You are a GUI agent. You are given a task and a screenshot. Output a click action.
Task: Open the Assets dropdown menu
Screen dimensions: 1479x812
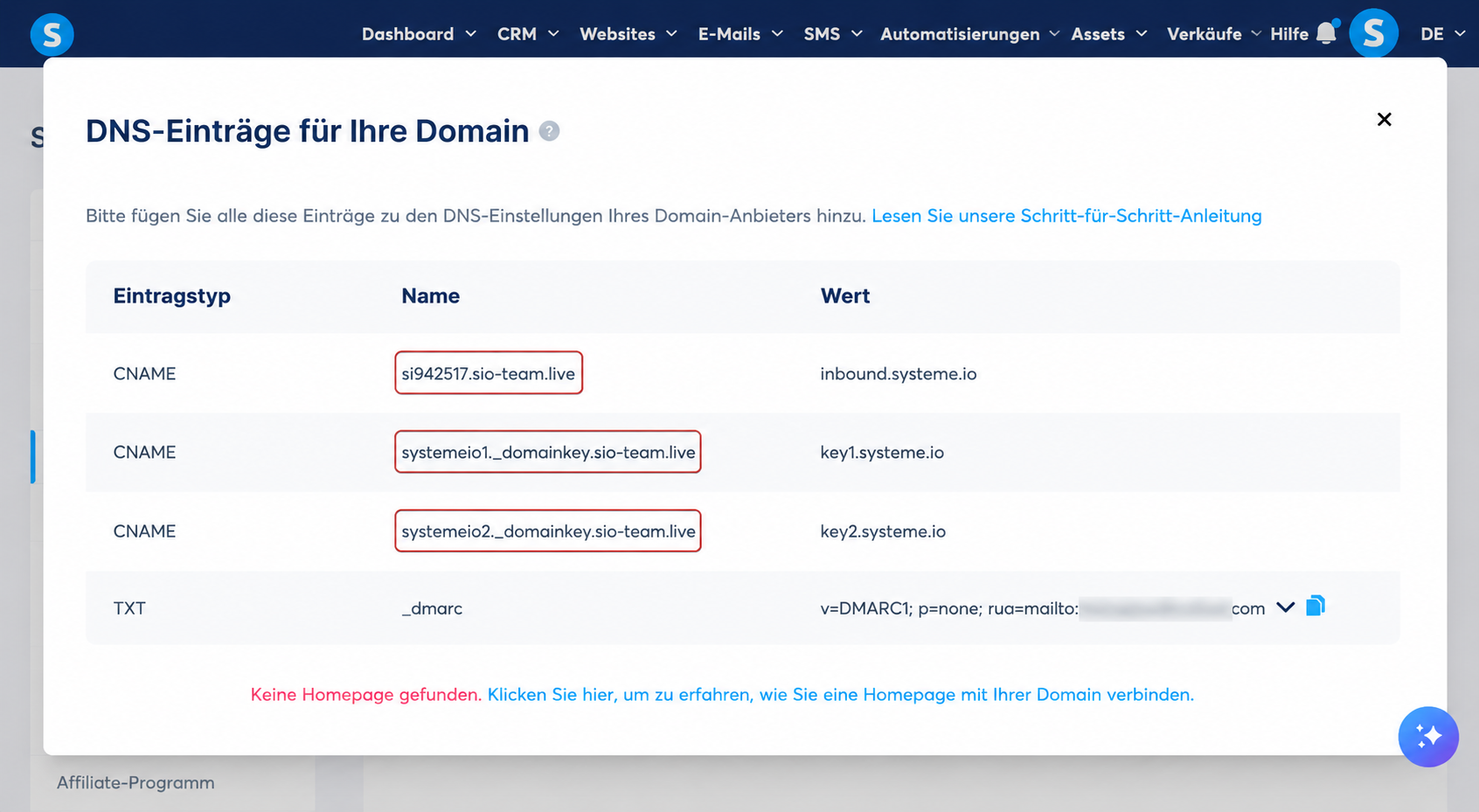tap(1108, 34)
